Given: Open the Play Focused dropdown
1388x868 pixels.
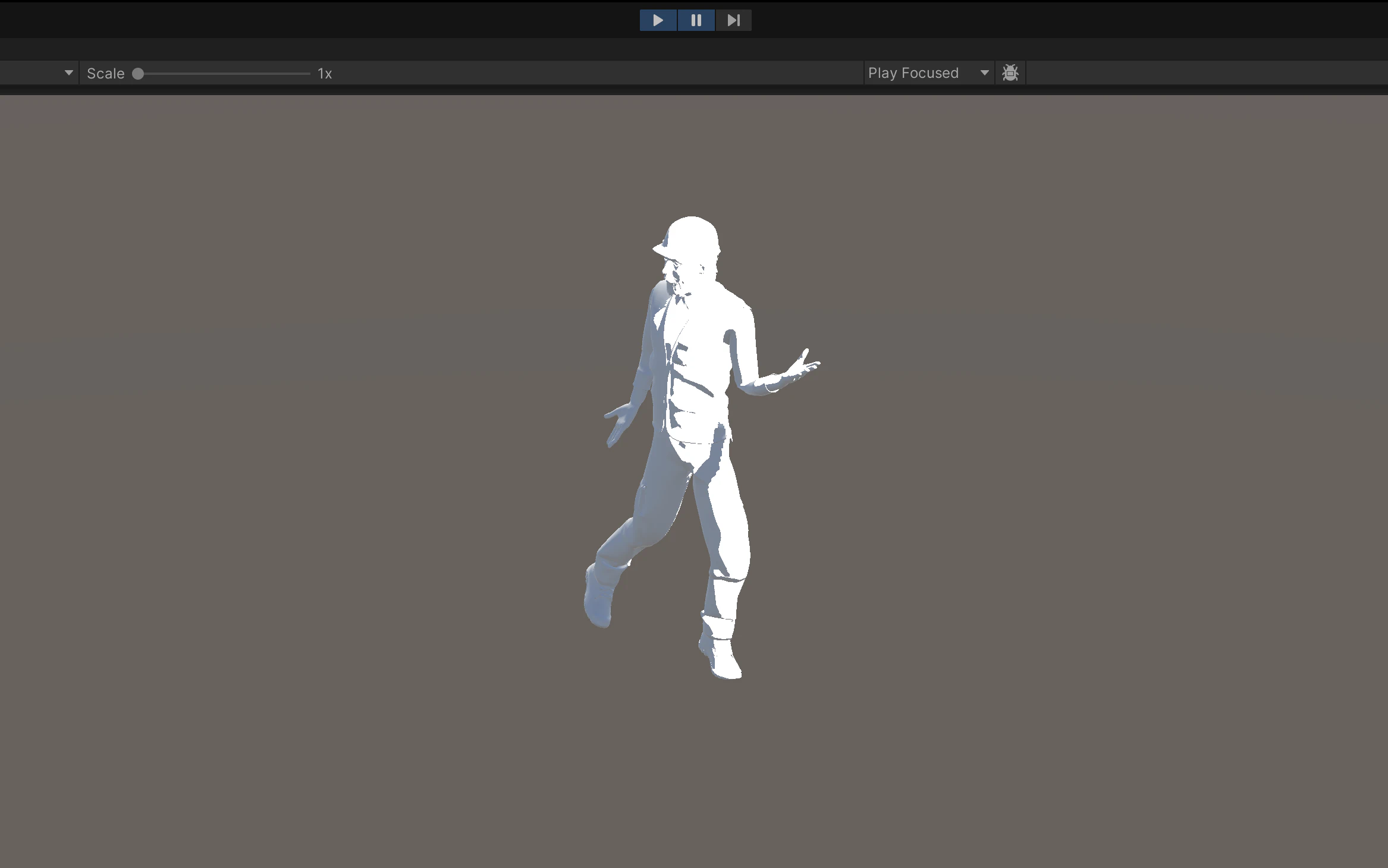Looking at the screenshot, I should (929, 73).
